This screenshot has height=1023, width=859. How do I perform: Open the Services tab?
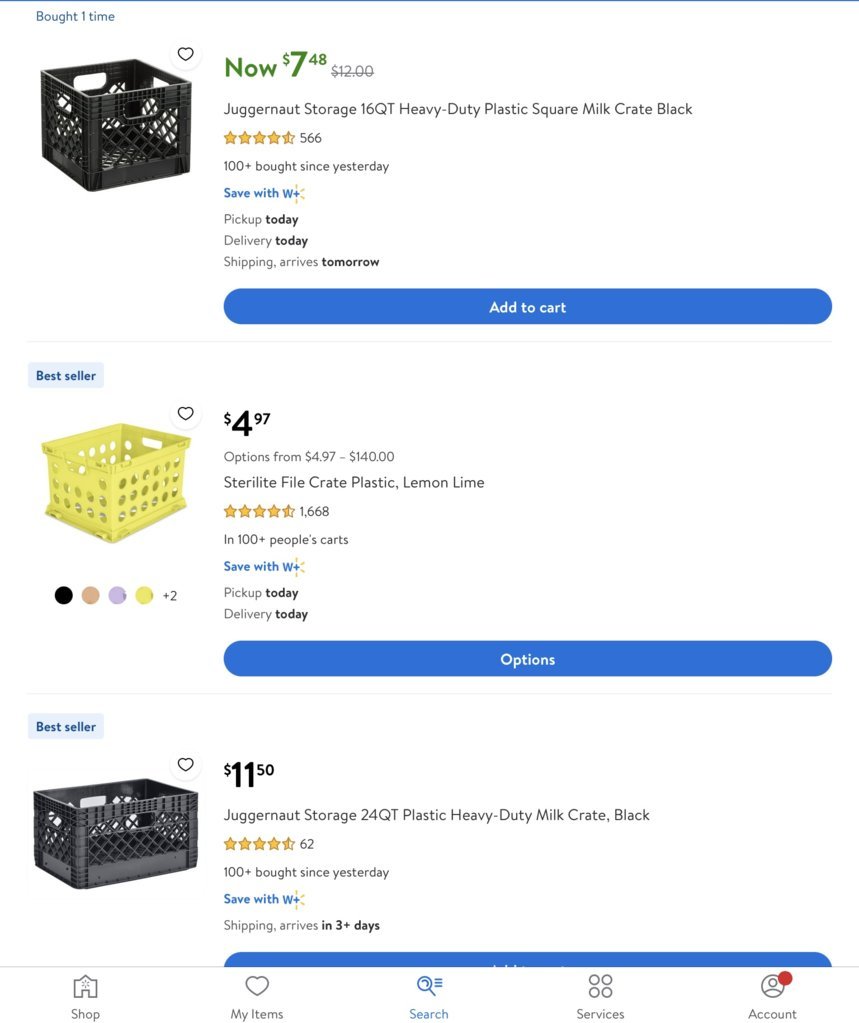[600, 997]
